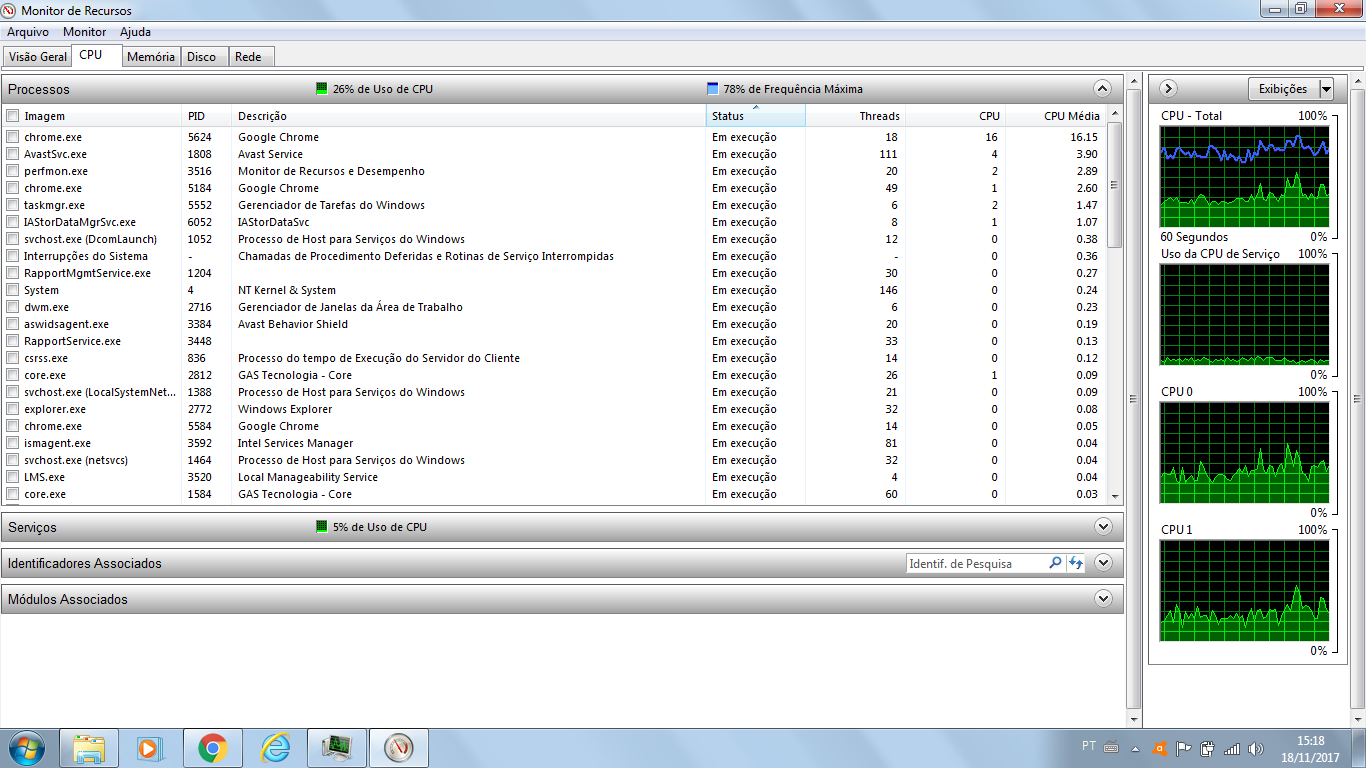Launch Windows Media Player taskbar icon
This screenshot has height=768, width=1366.
(x=148, y=748)
